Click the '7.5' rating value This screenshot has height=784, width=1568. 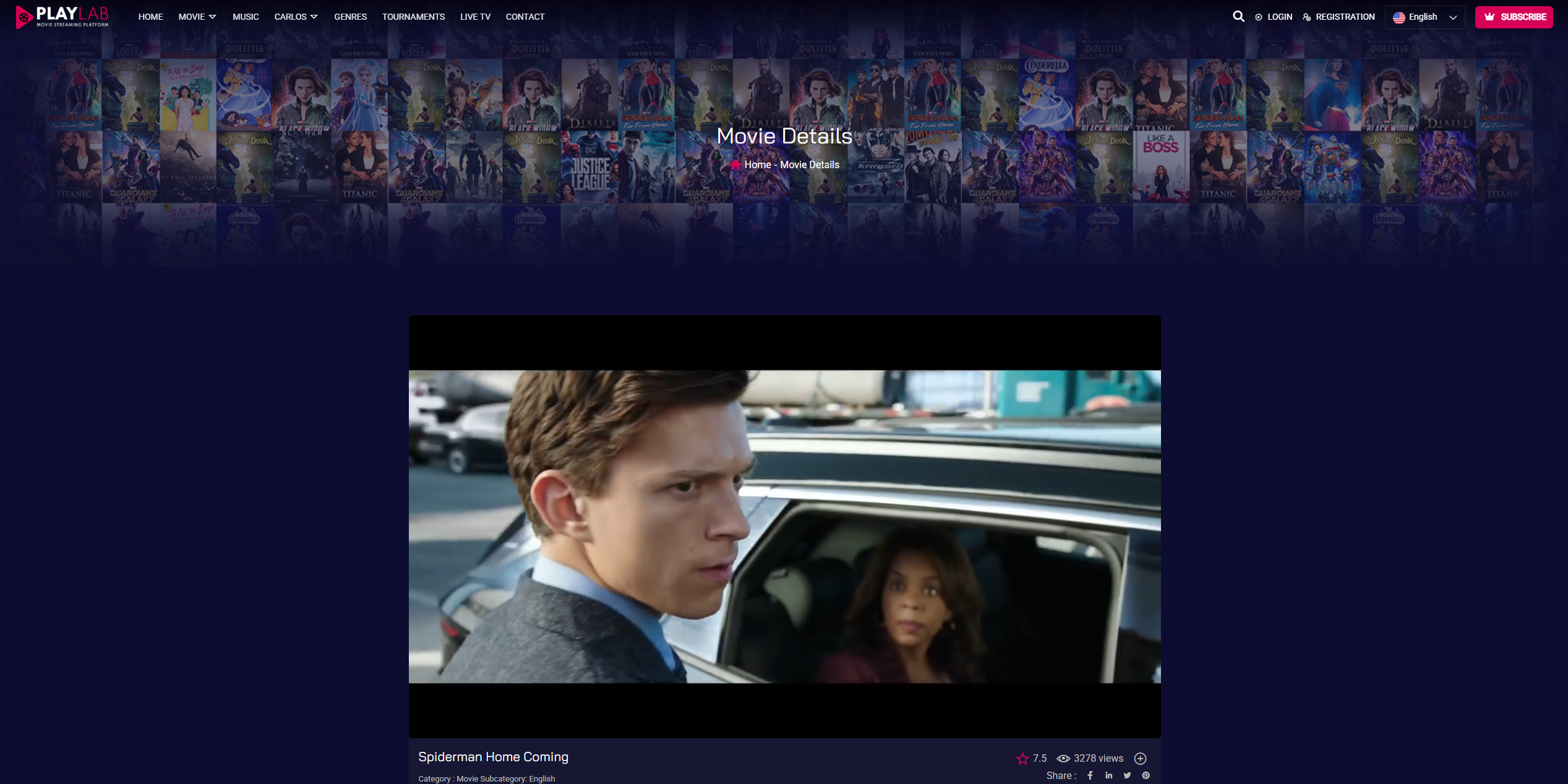click(1040, 759)
